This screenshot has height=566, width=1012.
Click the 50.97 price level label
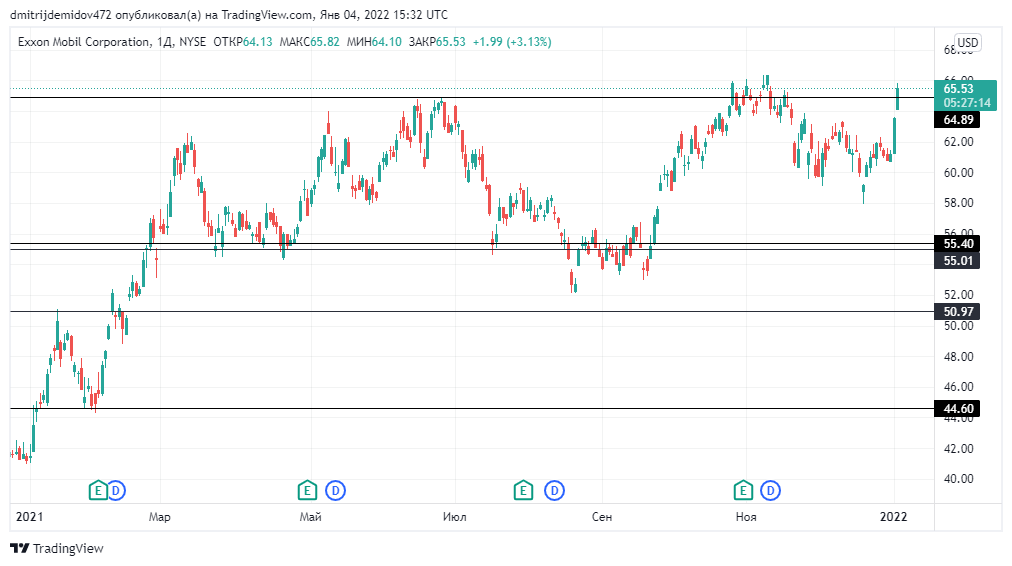point(958,312)
